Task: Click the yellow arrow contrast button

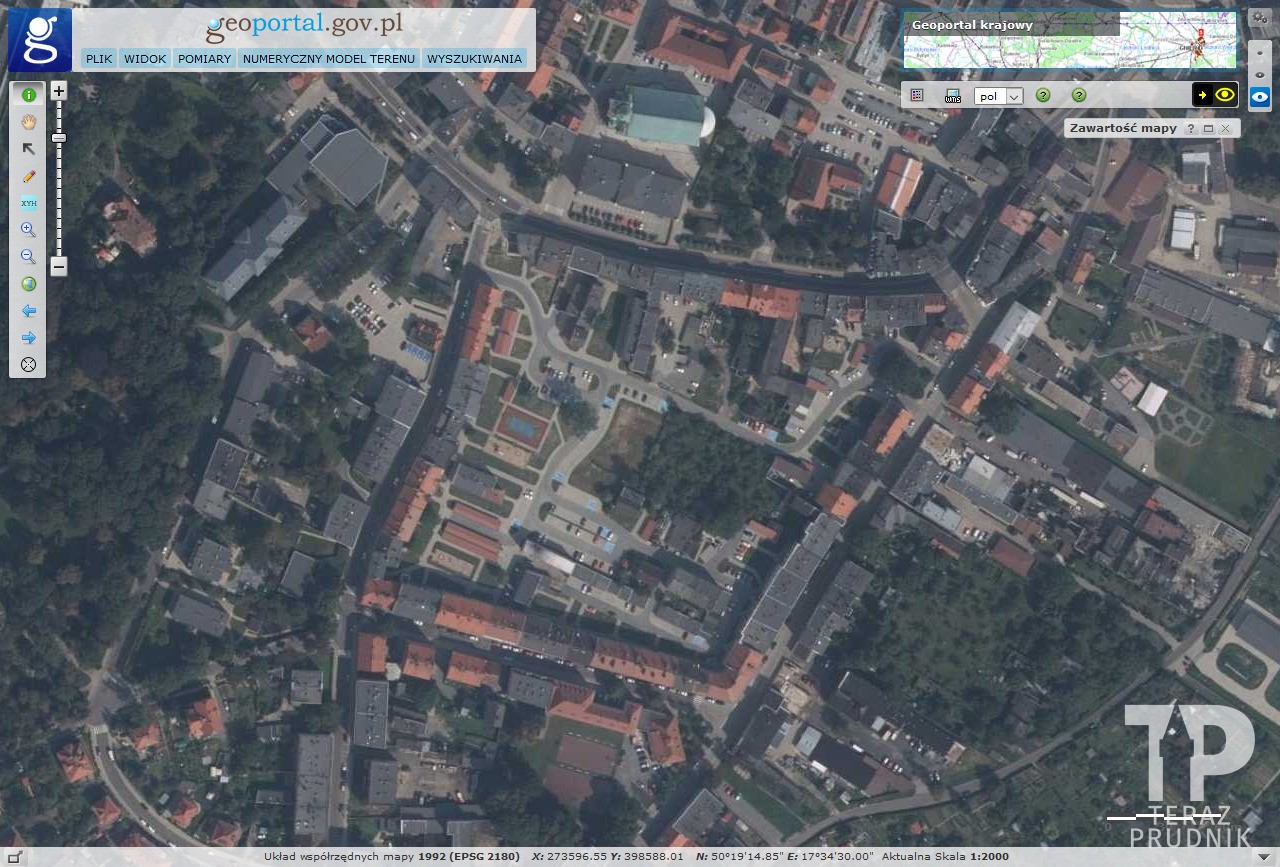Action: tap(1202, 95)
